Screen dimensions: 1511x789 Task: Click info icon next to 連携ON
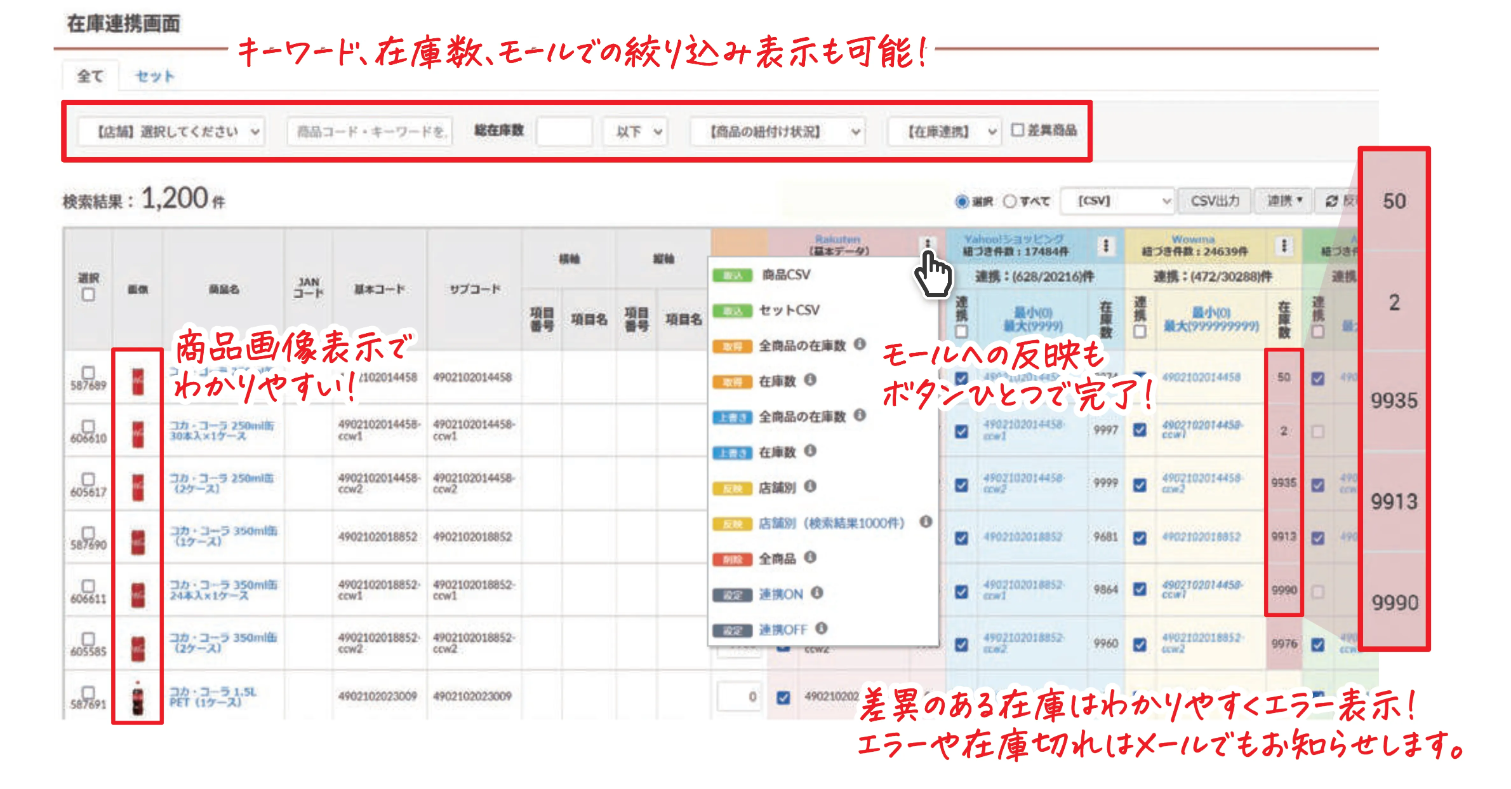[x=816, y=593]
